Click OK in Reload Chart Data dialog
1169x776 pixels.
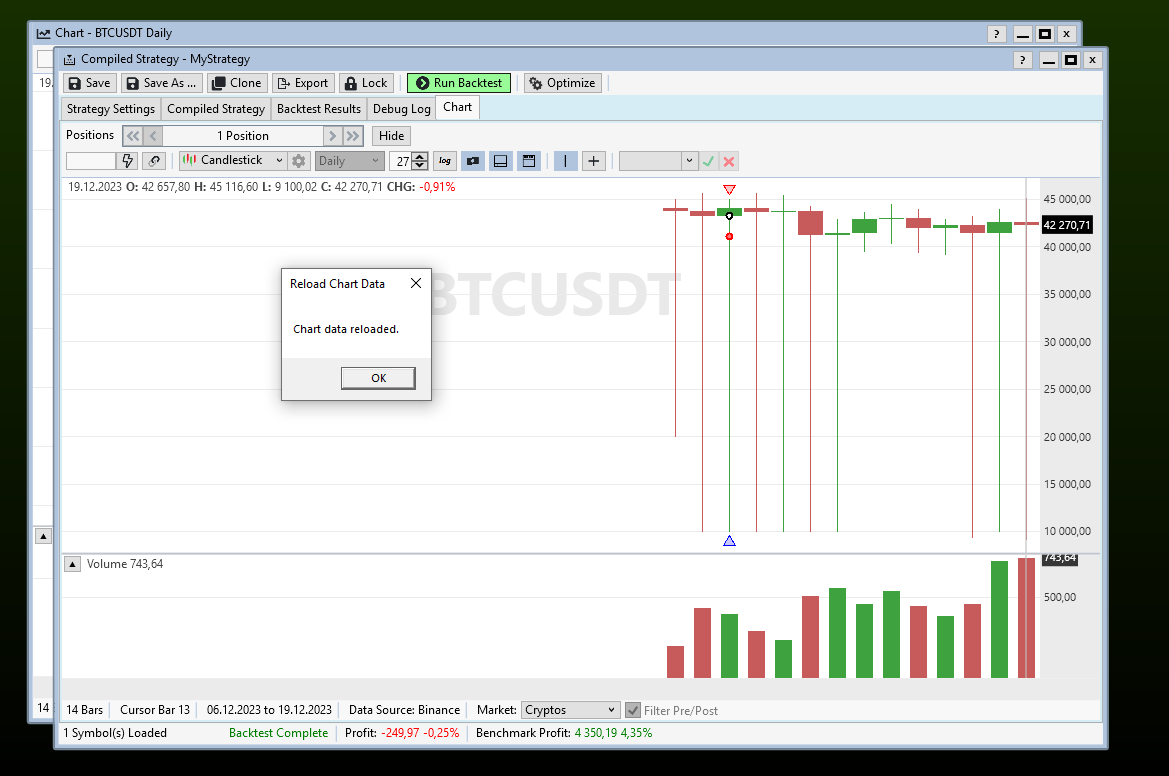click(x=378, y=378)
